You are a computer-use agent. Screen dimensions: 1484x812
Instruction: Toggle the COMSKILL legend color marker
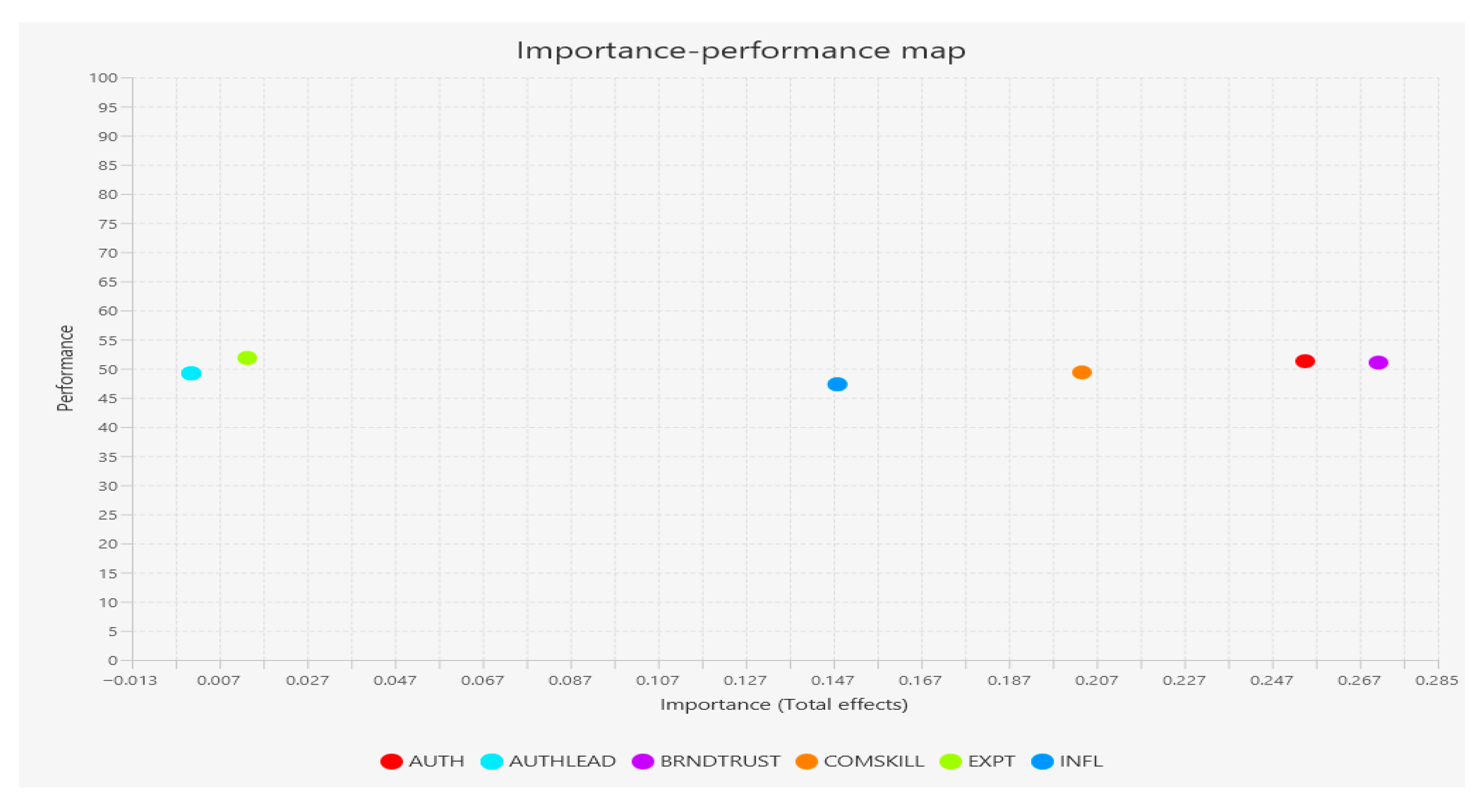point(806,761)
